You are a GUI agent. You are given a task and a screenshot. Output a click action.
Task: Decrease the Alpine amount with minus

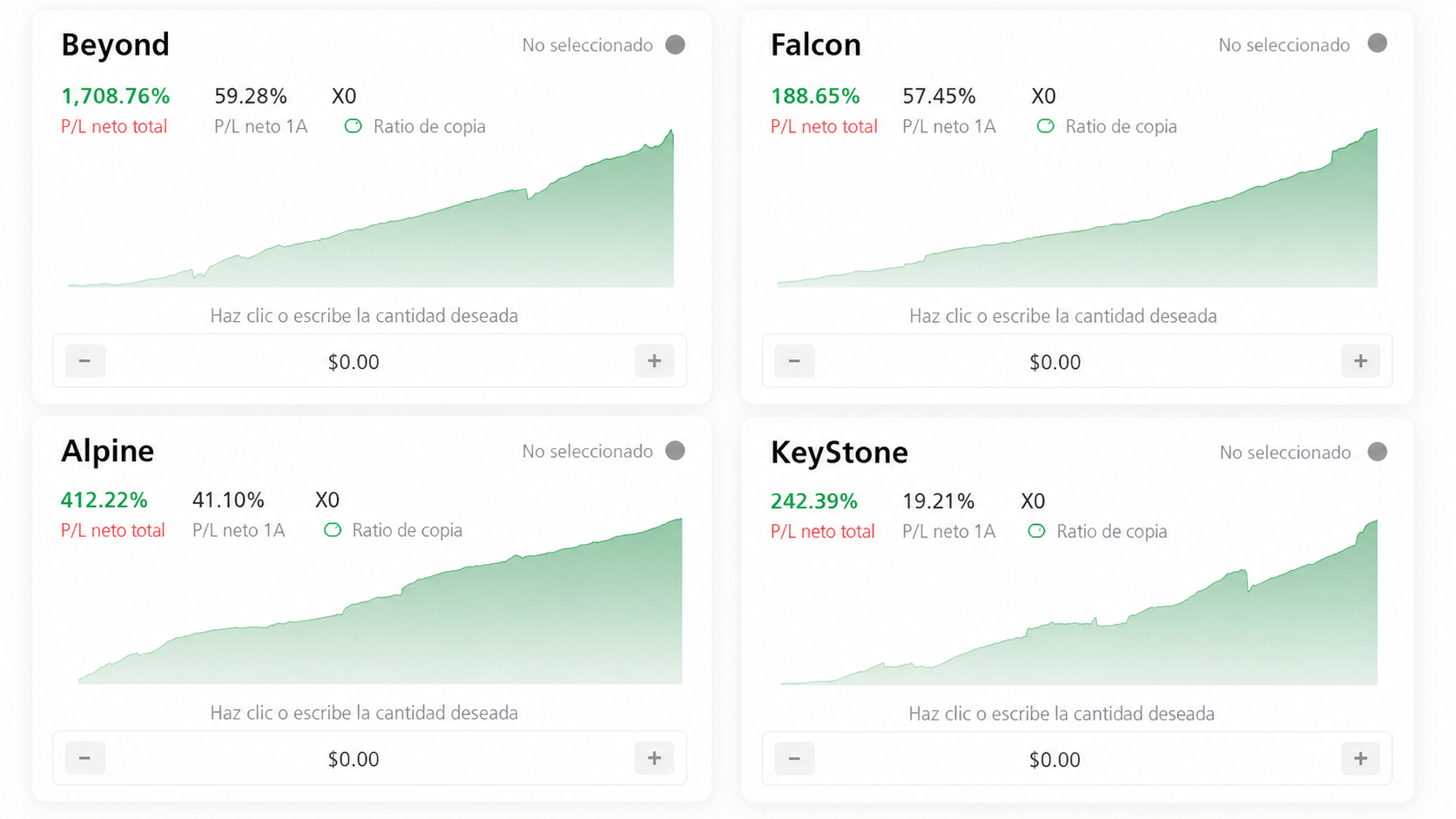(84, 758)
